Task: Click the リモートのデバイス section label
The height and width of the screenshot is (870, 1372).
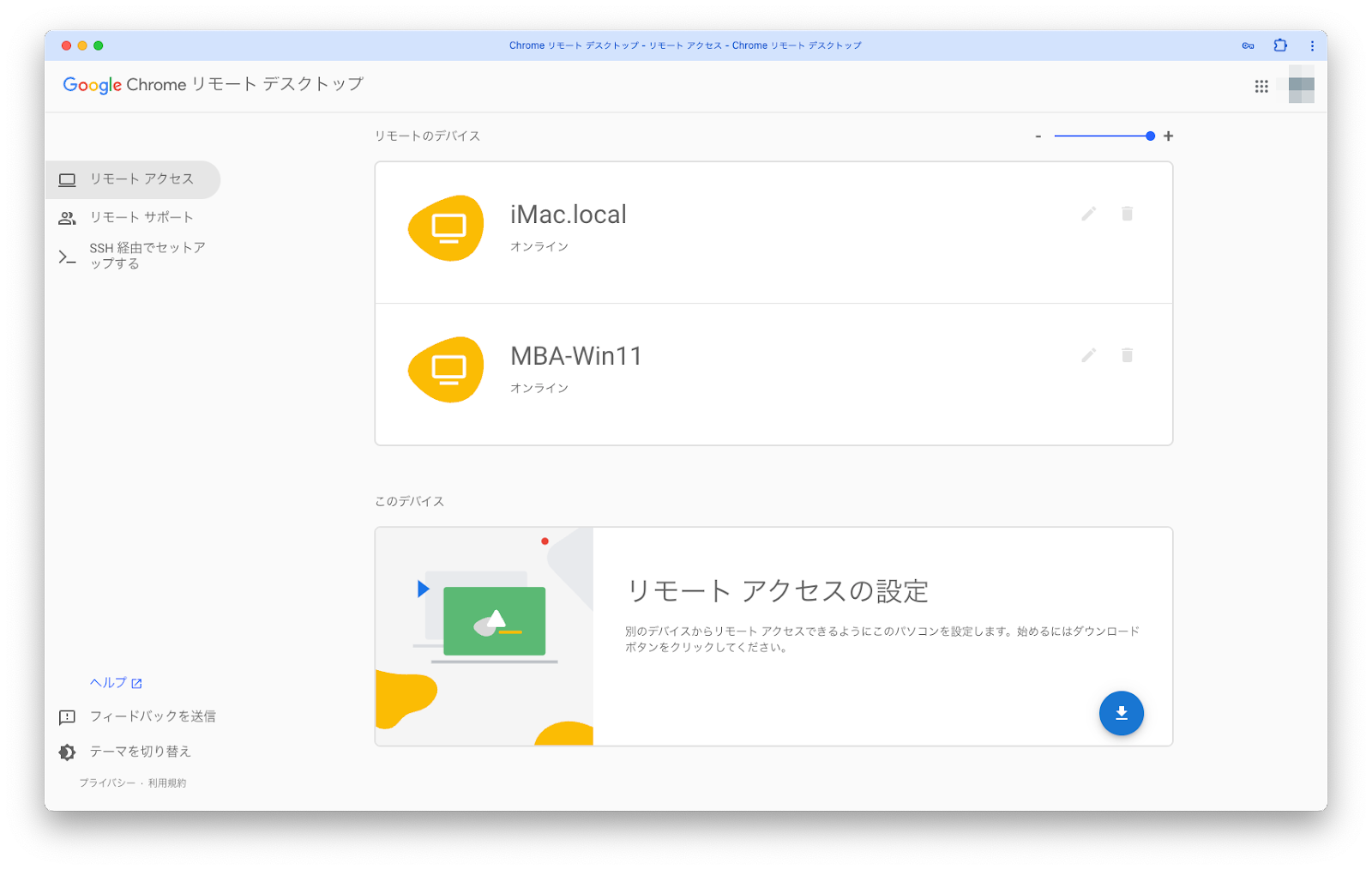Action: (x=427, y=136)
